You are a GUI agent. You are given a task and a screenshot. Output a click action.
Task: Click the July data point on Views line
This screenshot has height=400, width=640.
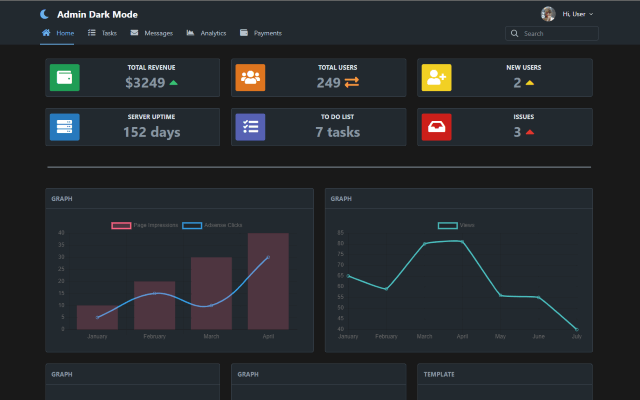[x=577, y=329]
